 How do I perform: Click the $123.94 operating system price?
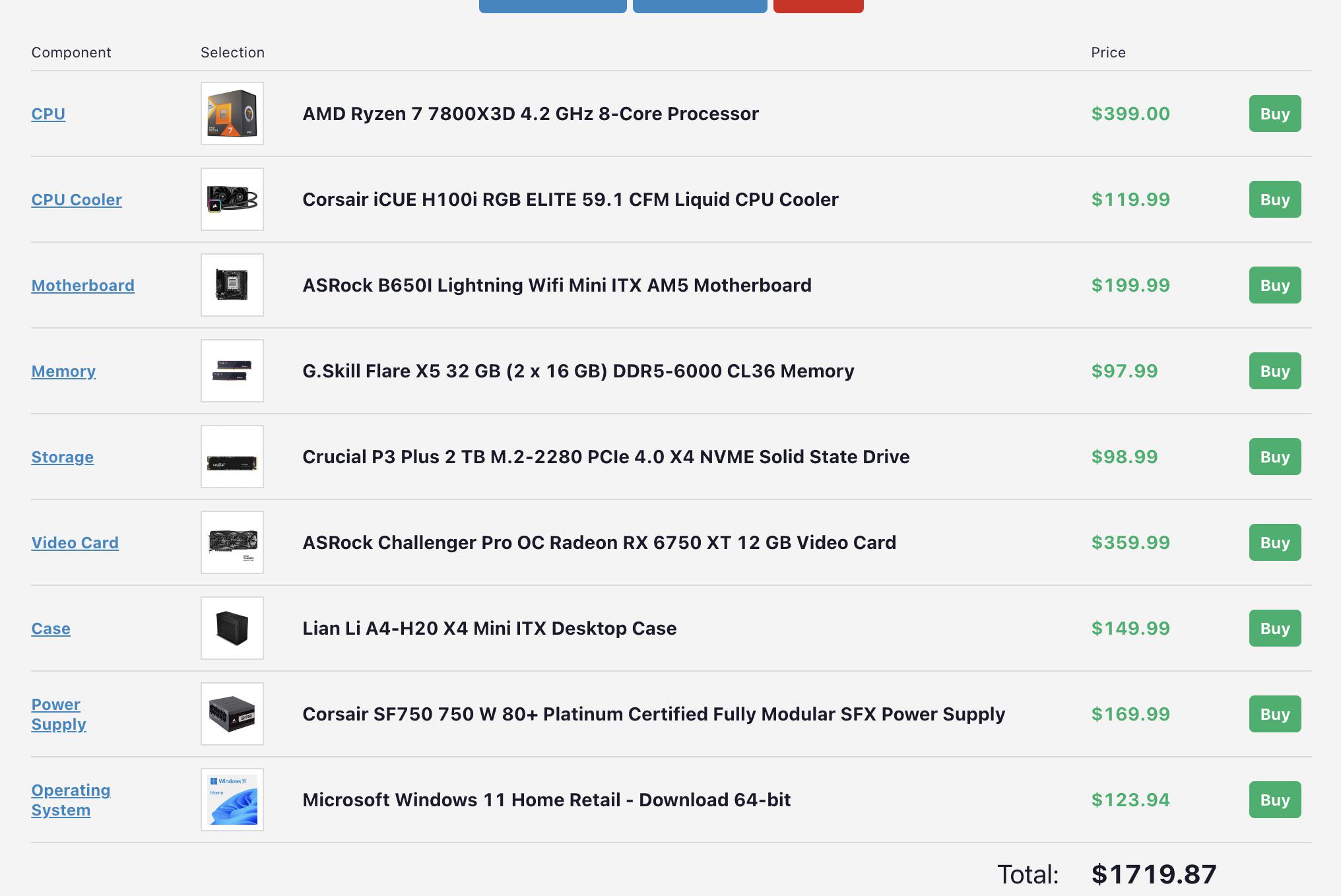point(1130,800)
